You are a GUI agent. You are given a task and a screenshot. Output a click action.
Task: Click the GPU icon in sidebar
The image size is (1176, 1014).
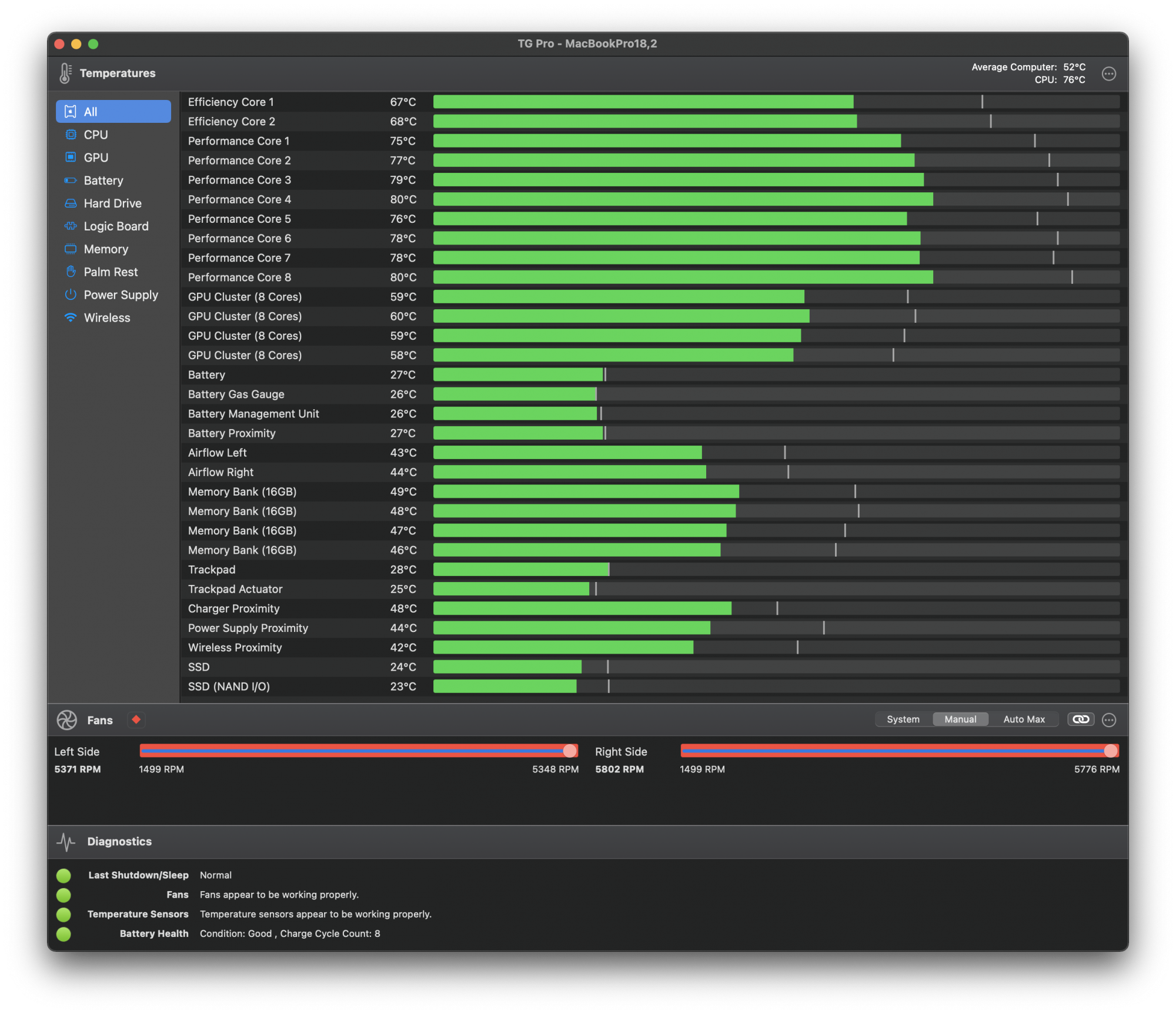(71, 158)
